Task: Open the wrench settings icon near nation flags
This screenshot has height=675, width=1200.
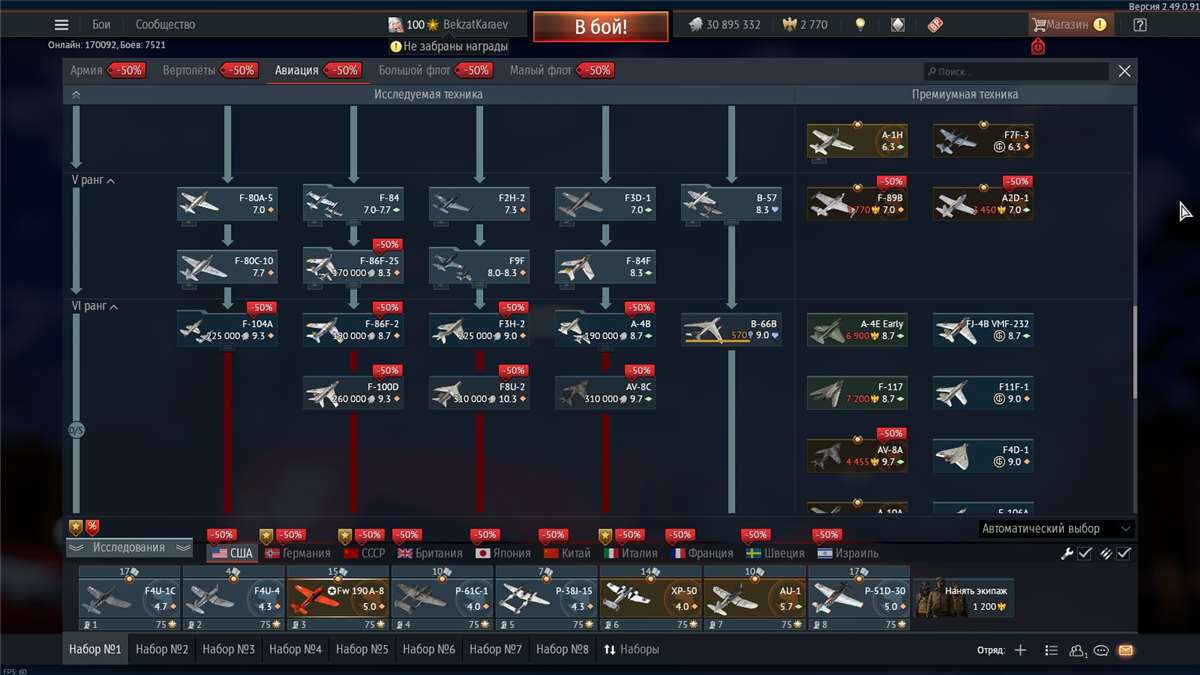Action: 1067,552
